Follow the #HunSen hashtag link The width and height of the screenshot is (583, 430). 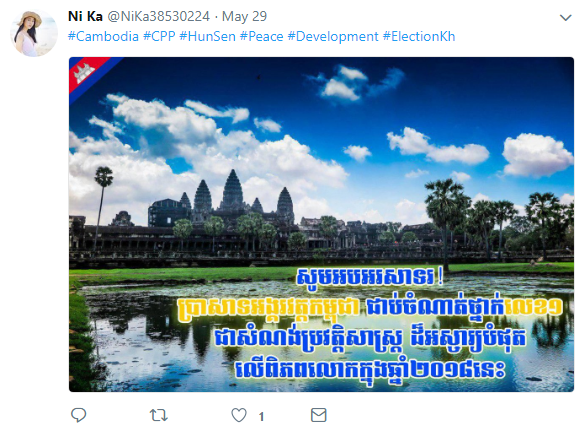[x=207, y=36]
